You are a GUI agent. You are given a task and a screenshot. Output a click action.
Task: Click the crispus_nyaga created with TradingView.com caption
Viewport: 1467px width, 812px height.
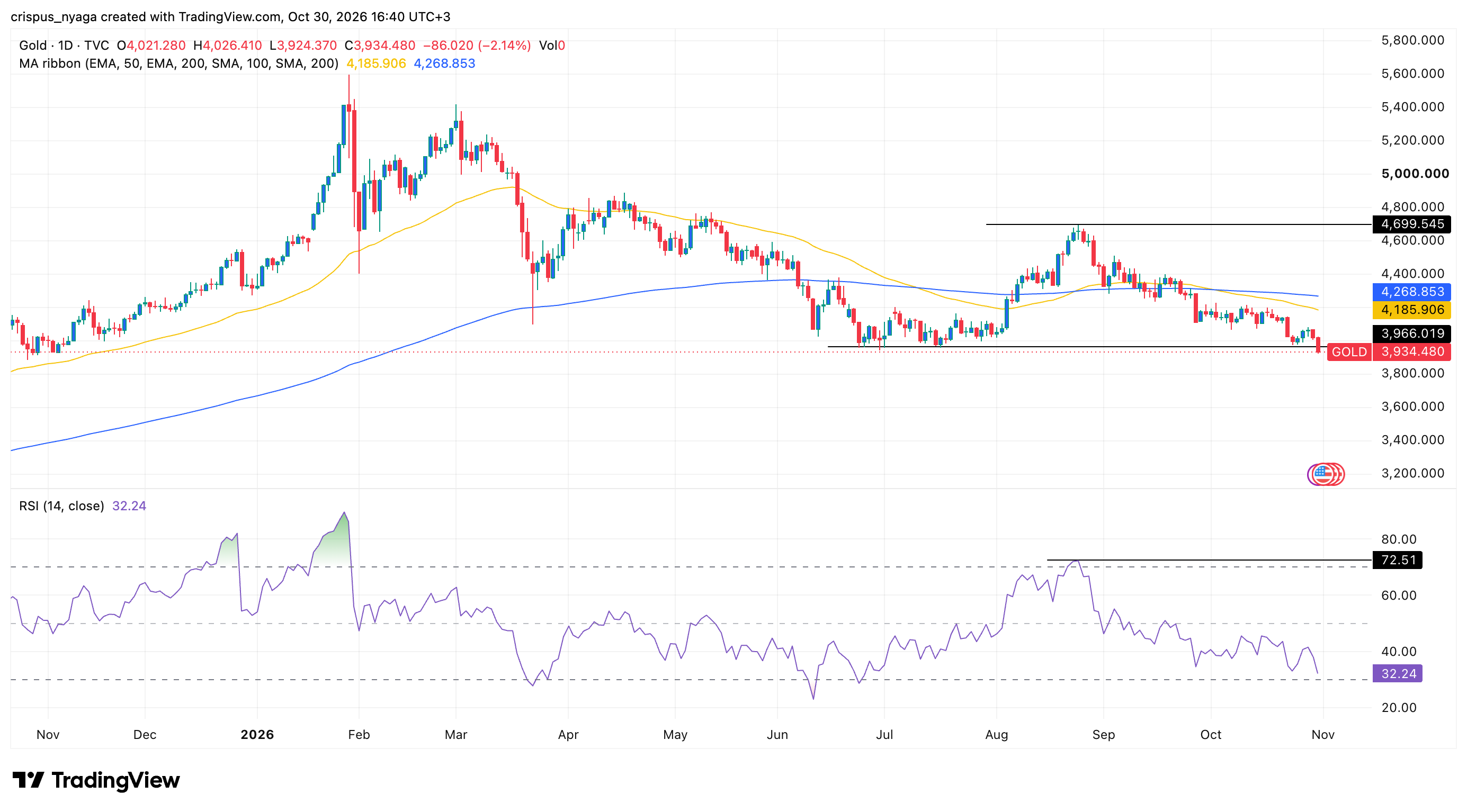coord(231,17)
